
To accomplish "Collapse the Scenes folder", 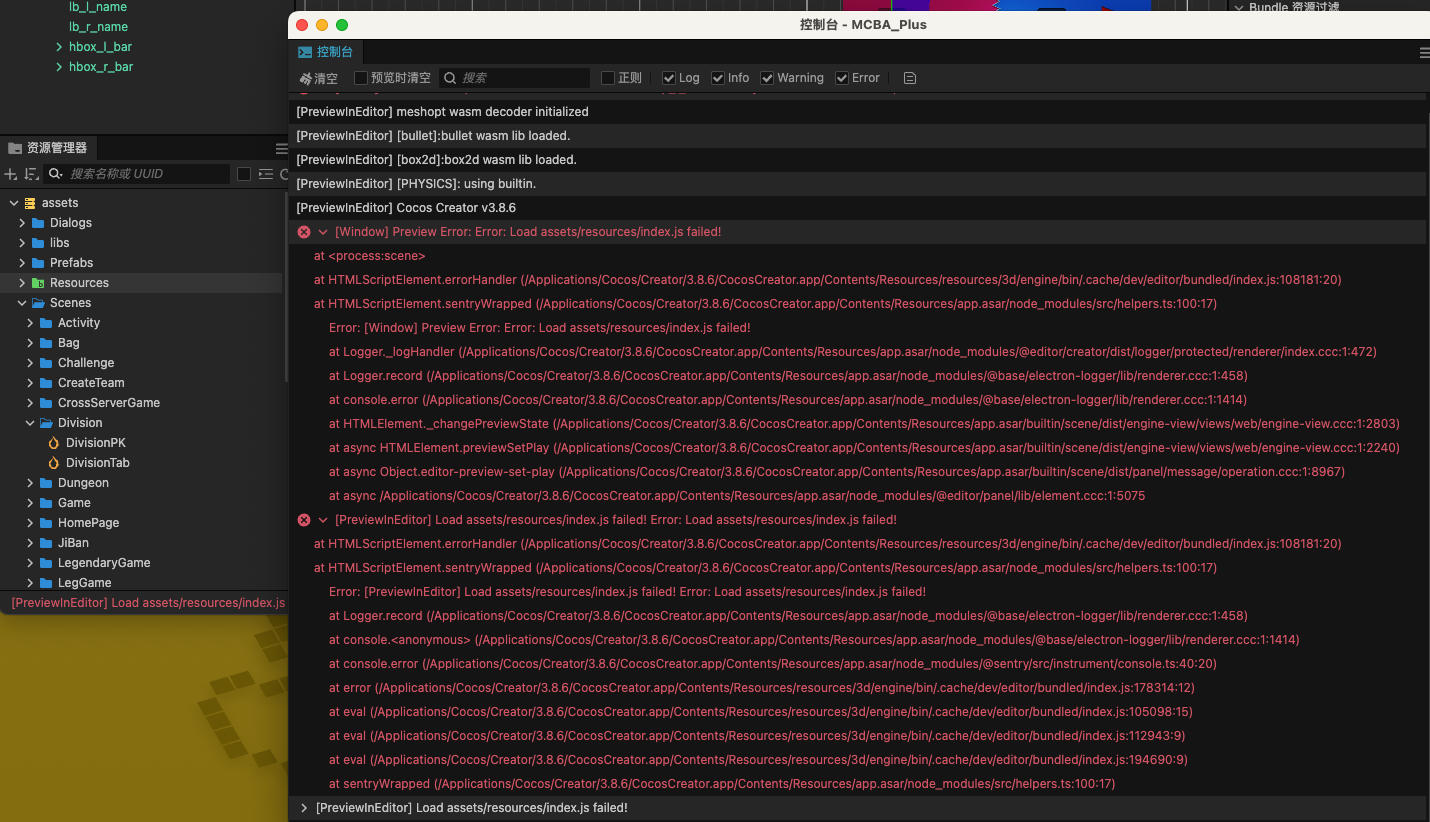I will pyautogui.click(x=22, y=303).
